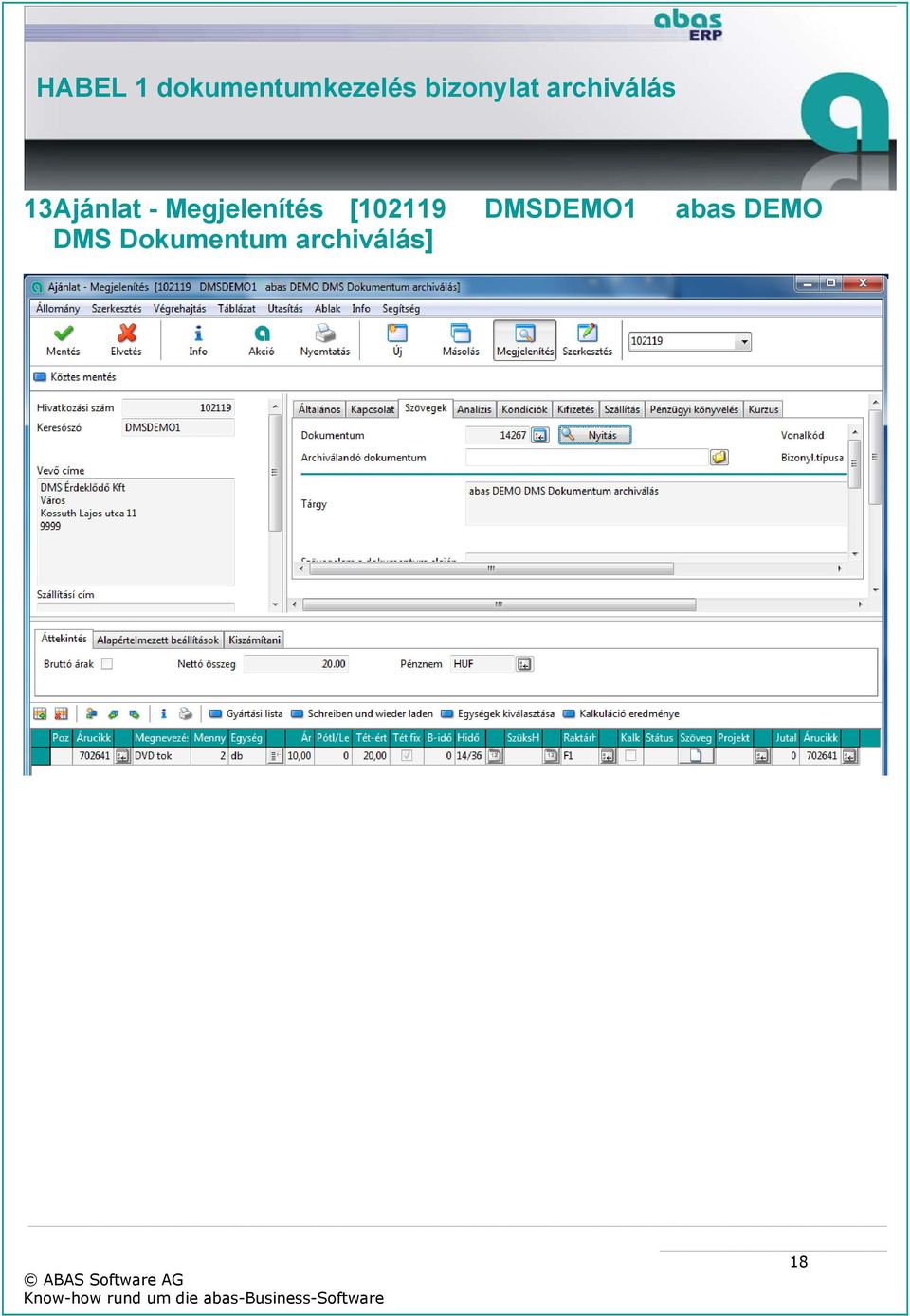The image size is (910, 1316).
Task: Toggle the Kalk checkbox in table row
Action: [x=630, y=756]
